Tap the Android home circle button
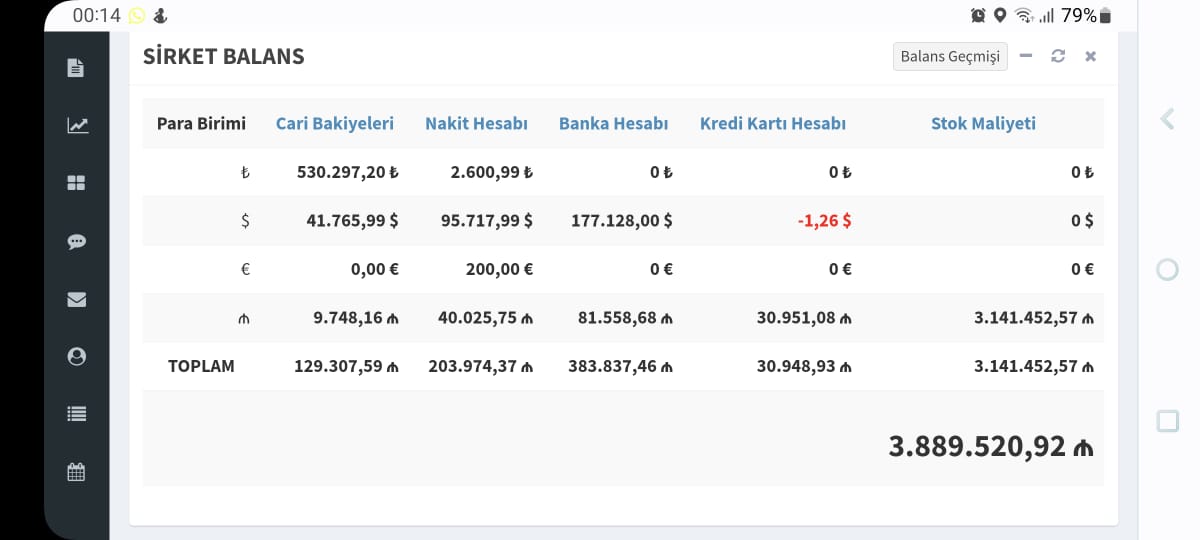Image resolution: width=1200 pixels, height=540 pixels. tap(1167, 270)
